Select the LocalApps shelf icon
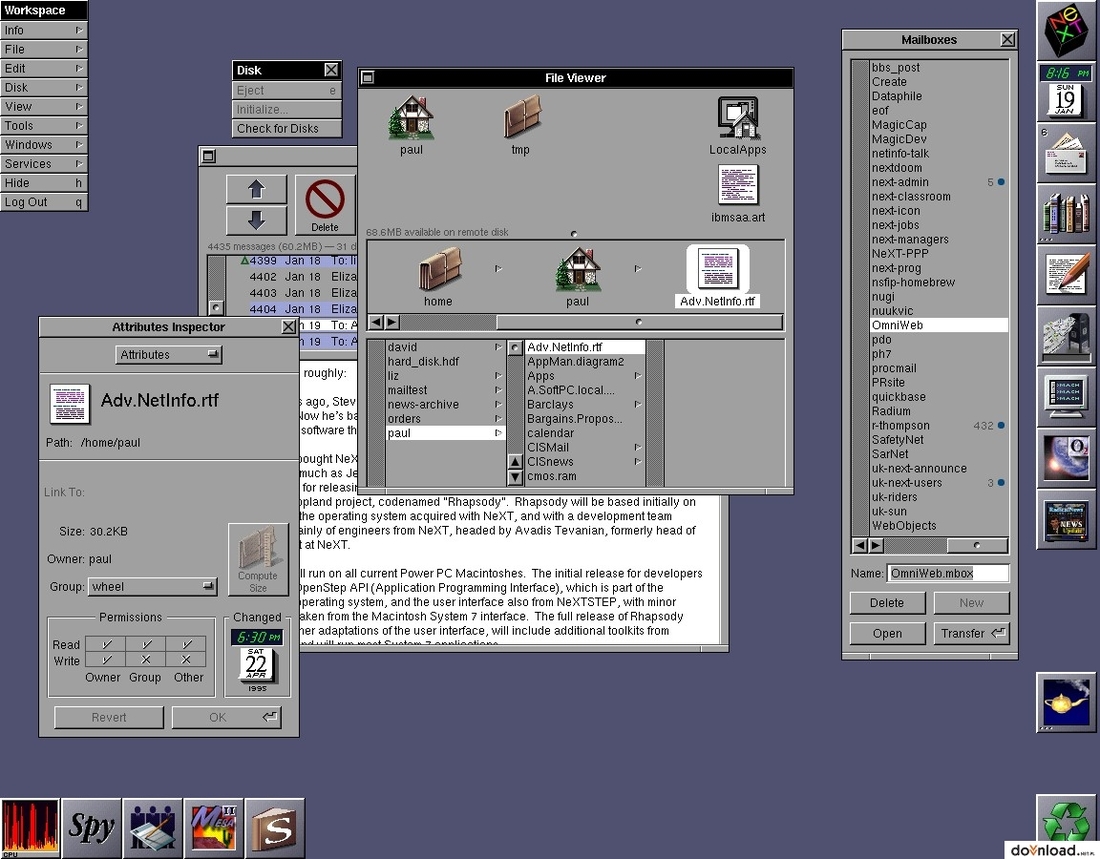 (x=737, y=118)
